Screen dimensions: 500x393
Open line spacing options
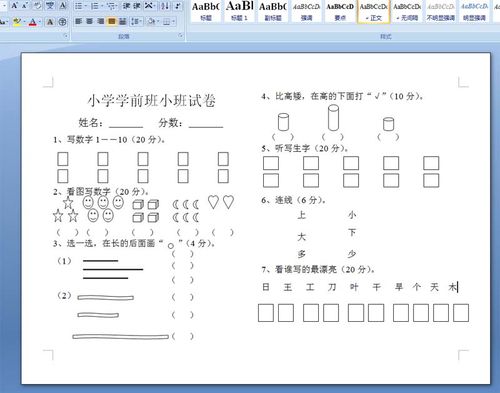[135, 22]
